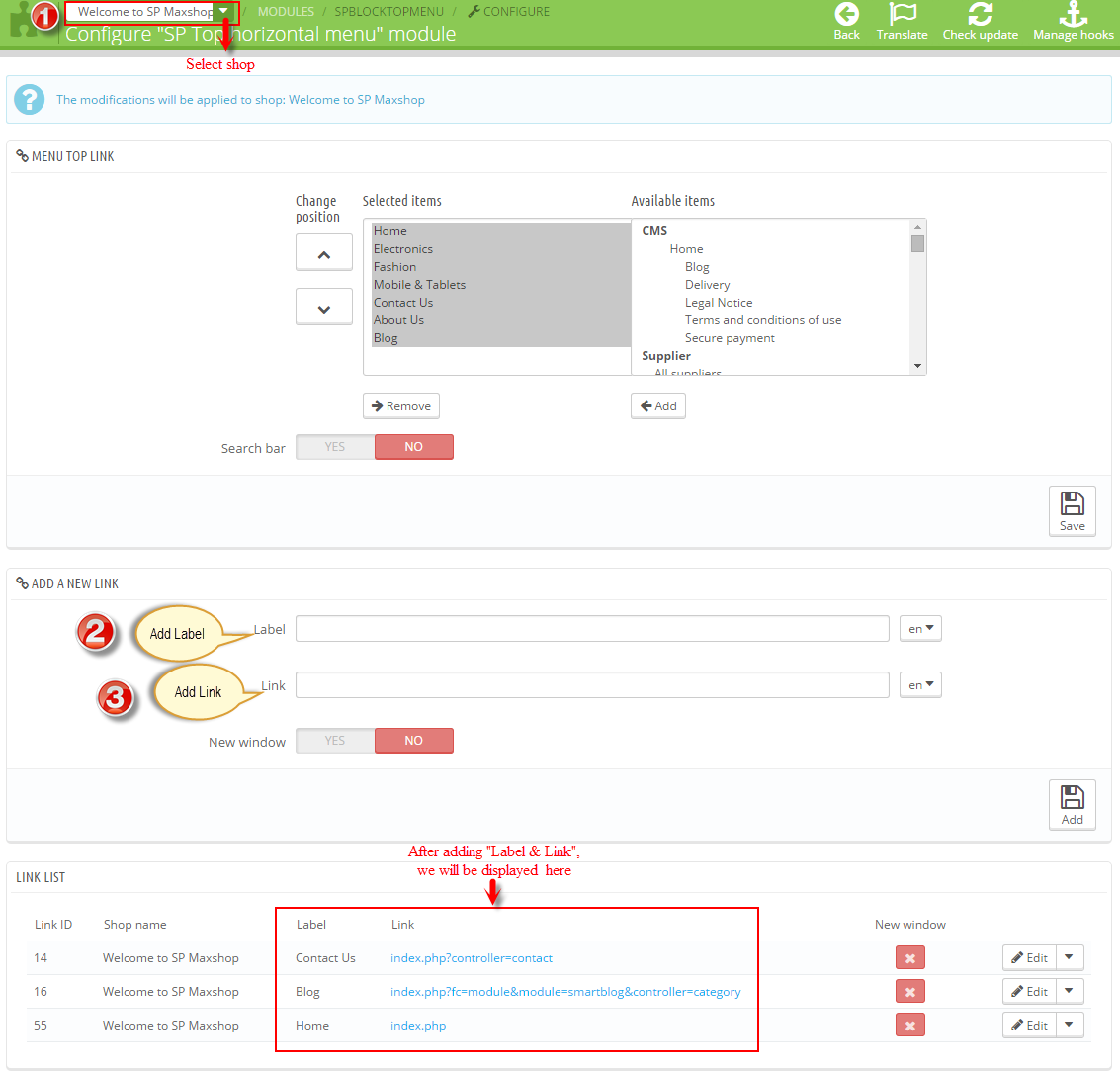Add available item to selected items
Viewport: 1120px width, 1075px height.
[x=657, y=406]
